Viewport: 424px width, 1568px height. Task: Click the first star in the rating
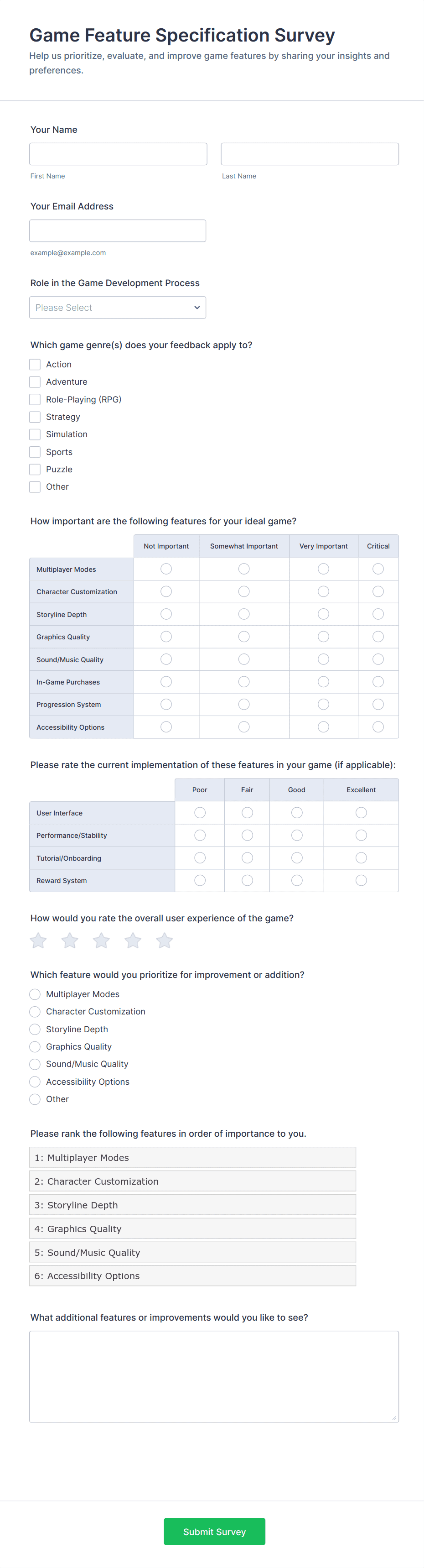pos(38,941)
